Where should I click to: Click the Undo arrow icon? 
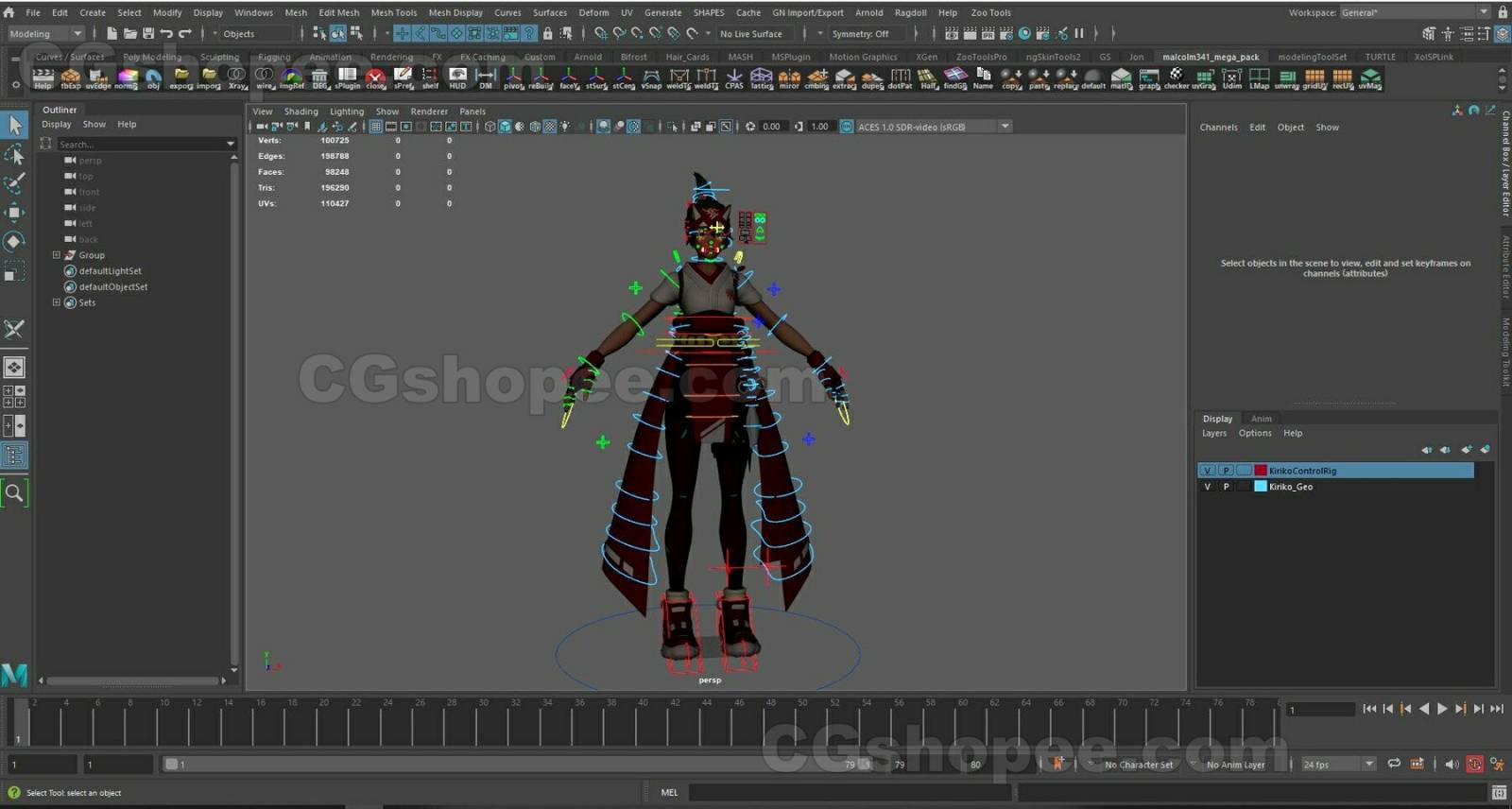(166, 33)
